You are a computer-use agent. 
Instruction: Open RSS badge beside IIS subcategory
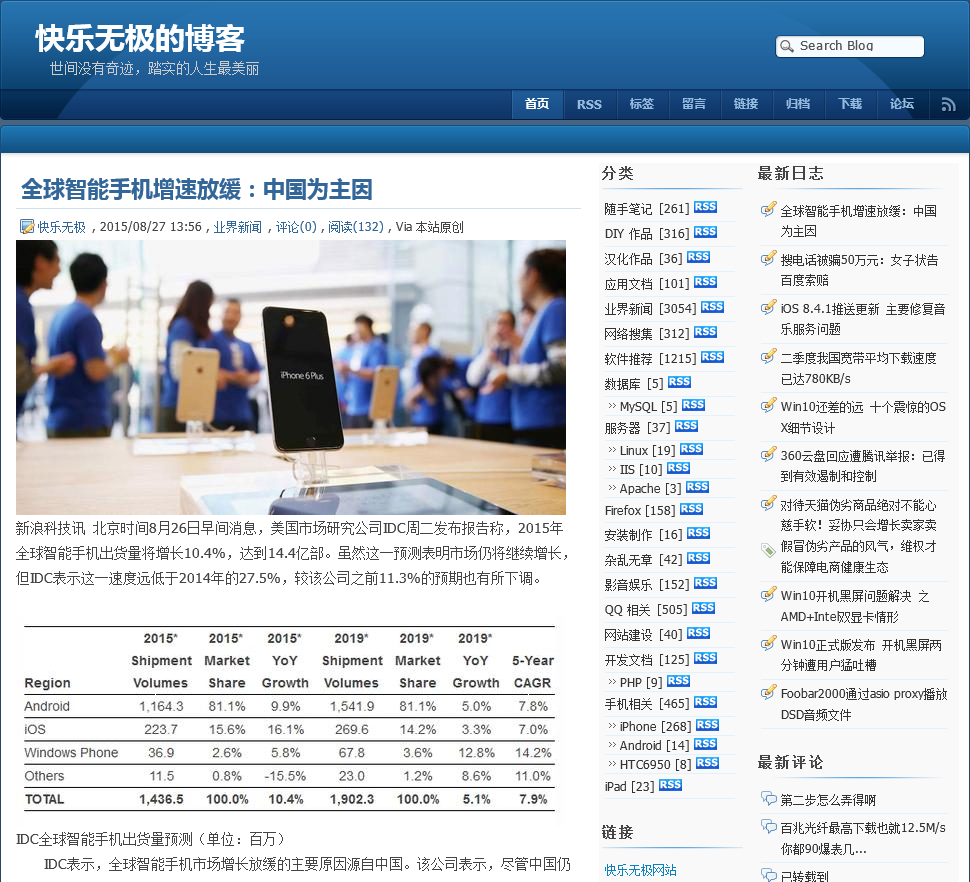tap(678, 468)
